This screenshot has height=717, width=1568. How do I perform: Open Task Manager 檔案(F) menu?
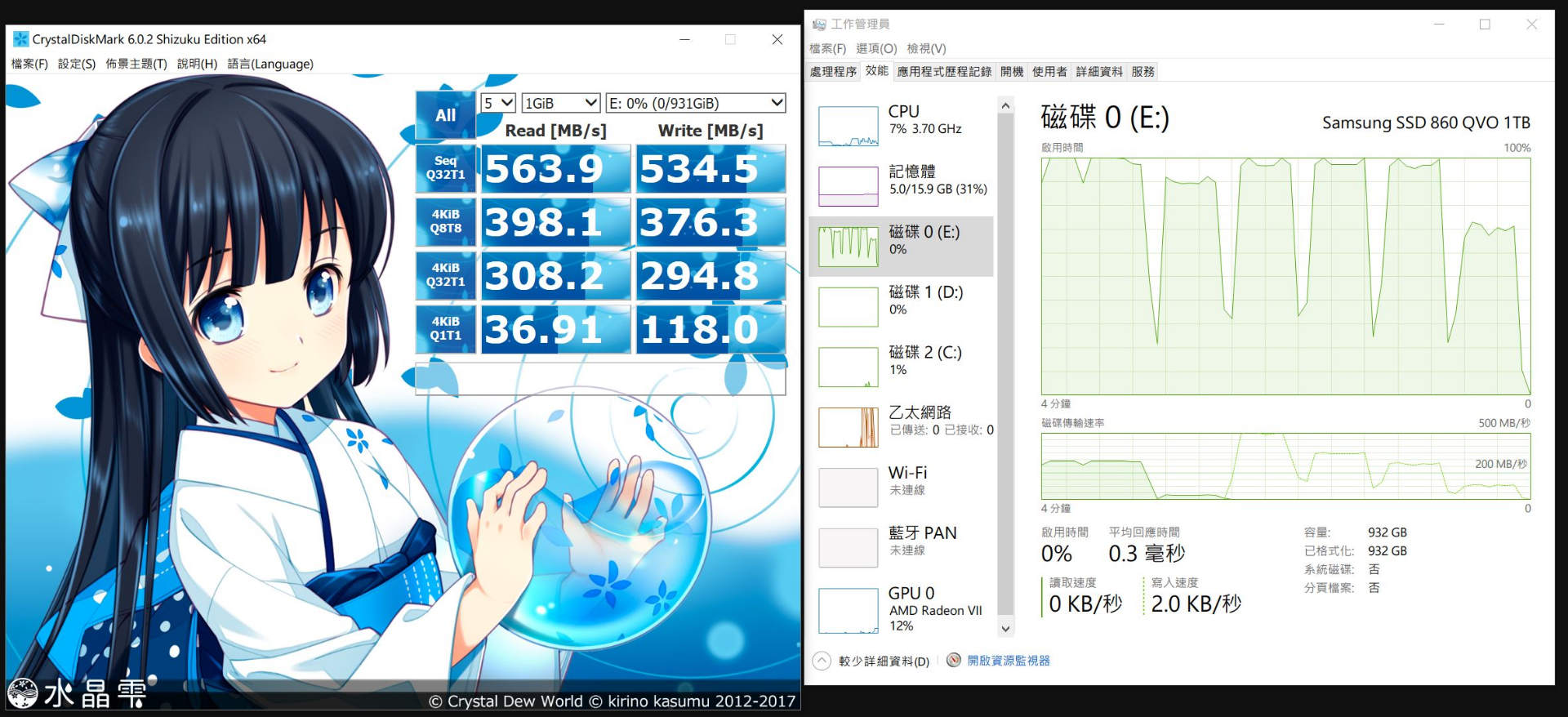827,48
